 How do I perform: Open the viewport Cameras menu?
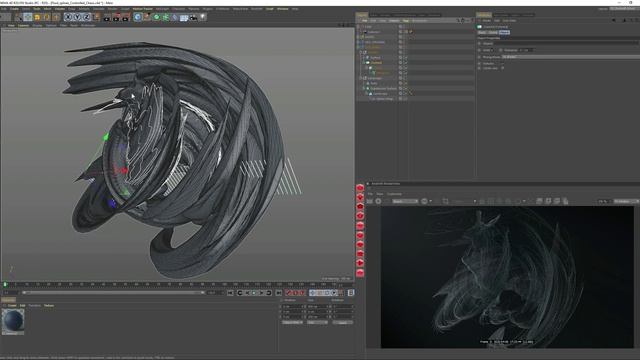(23, 25)
